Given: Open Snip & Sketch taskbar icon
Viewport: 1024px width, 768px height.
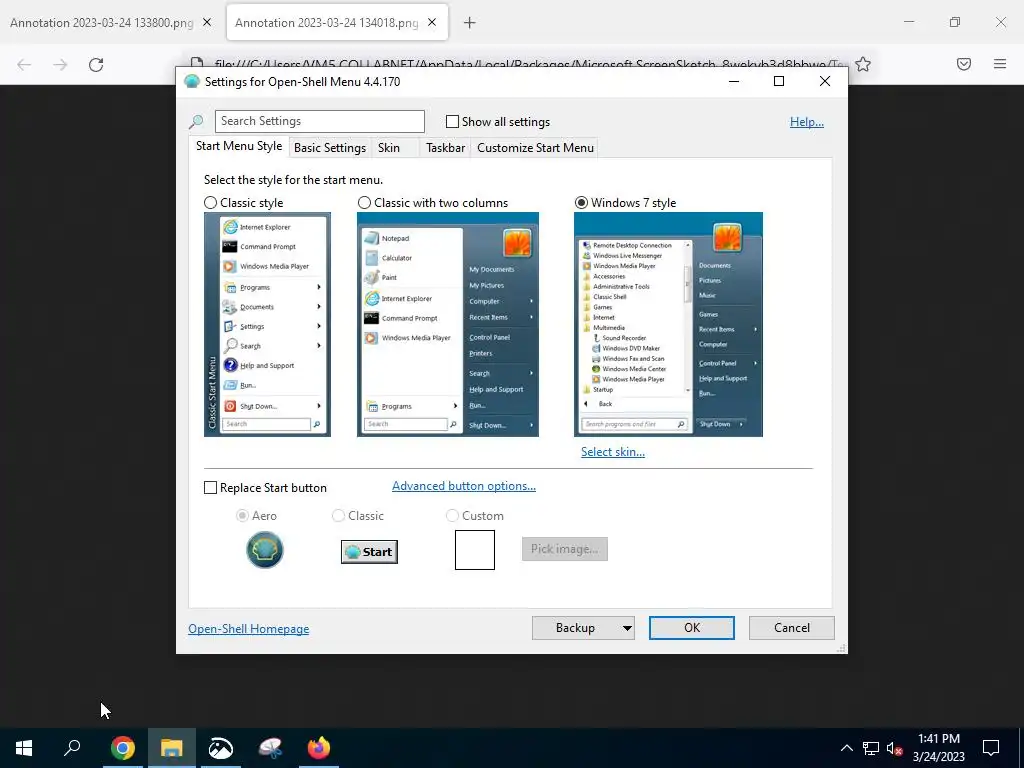Looking at the screenshot, I should pyautogui.click(x=270, y=748).
